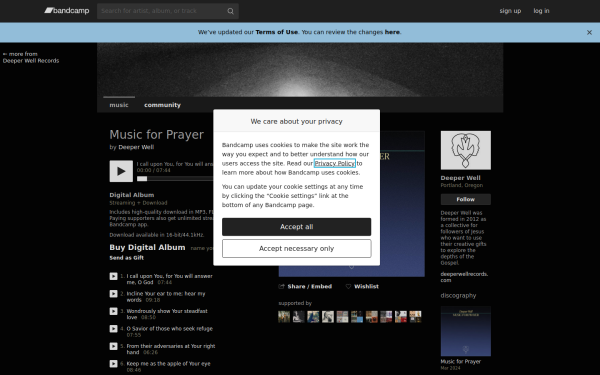Play the album with the large play button
Screen dimensions: 600x375
(x=121, y=171)
